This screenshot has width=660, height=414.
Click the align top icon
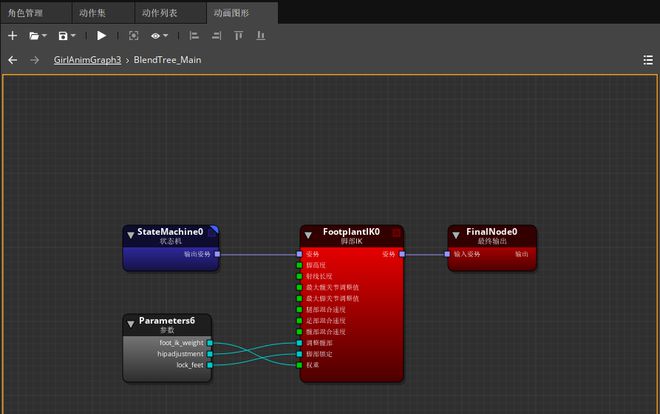coord(238,36)
